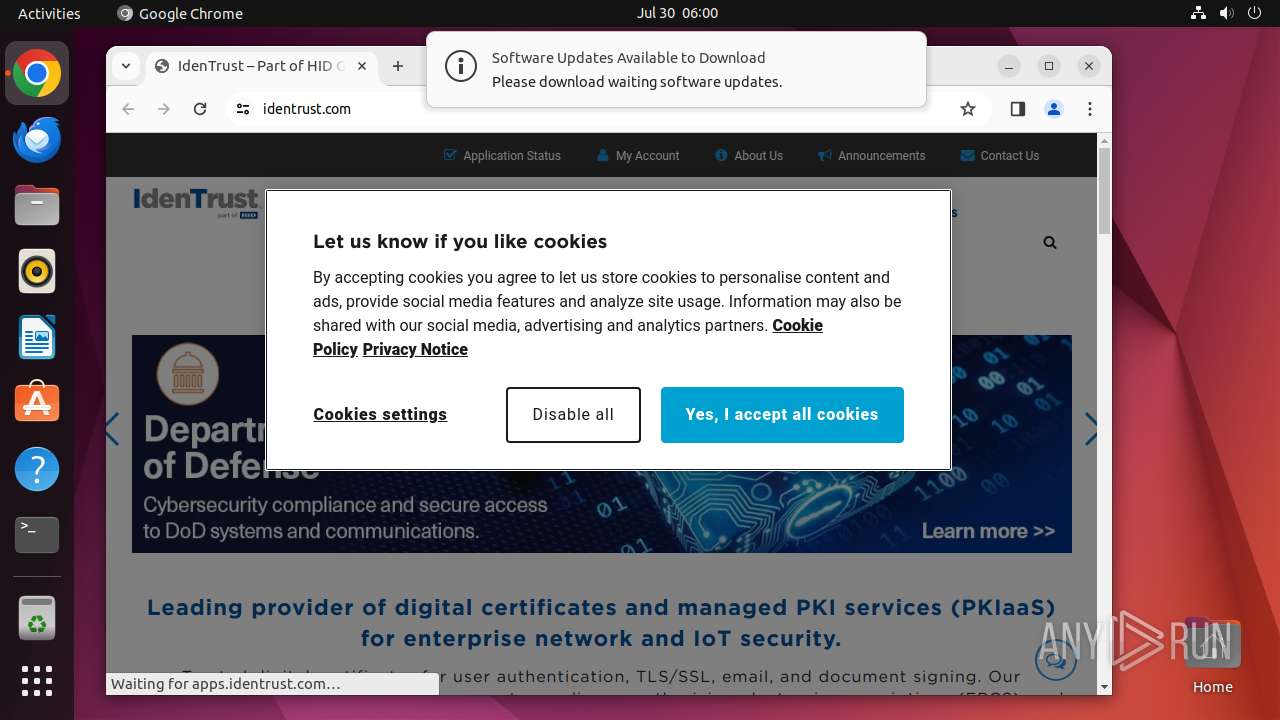Viewport: 1280px width, 720px height.
Task: Toggle Chrome side panel
Action: (x=1018, y=109)
